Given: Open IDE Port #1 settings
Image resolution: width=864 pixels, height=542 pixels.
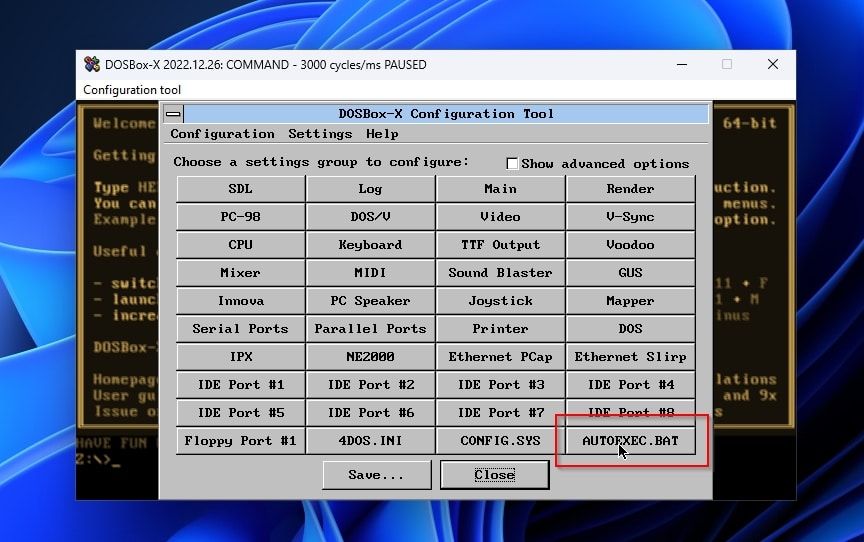Looking at the screenshot, I should click(240, 385).
